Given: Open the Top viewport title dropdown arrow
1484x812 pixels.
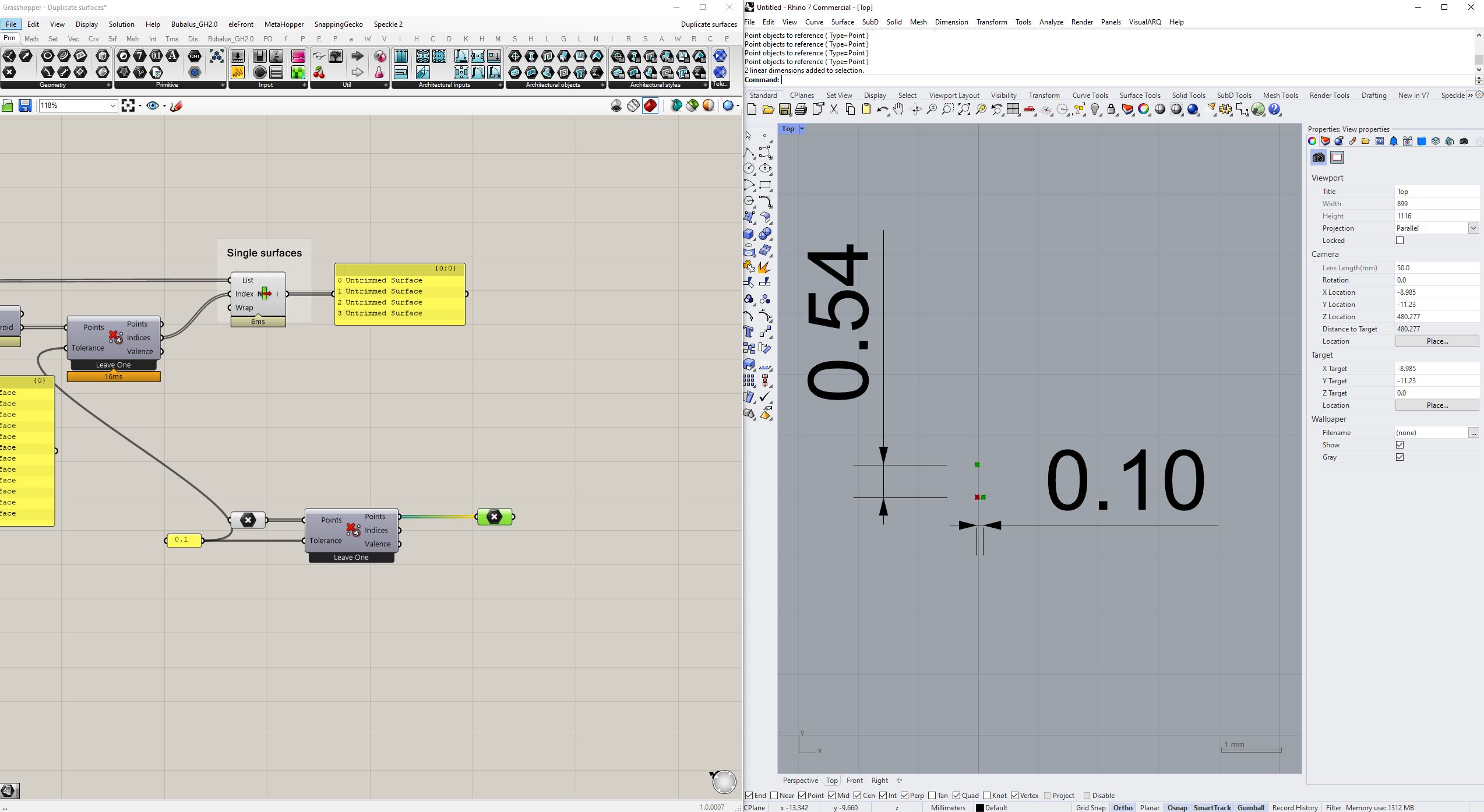Looking at the screenshot, I should pos(802,129).
